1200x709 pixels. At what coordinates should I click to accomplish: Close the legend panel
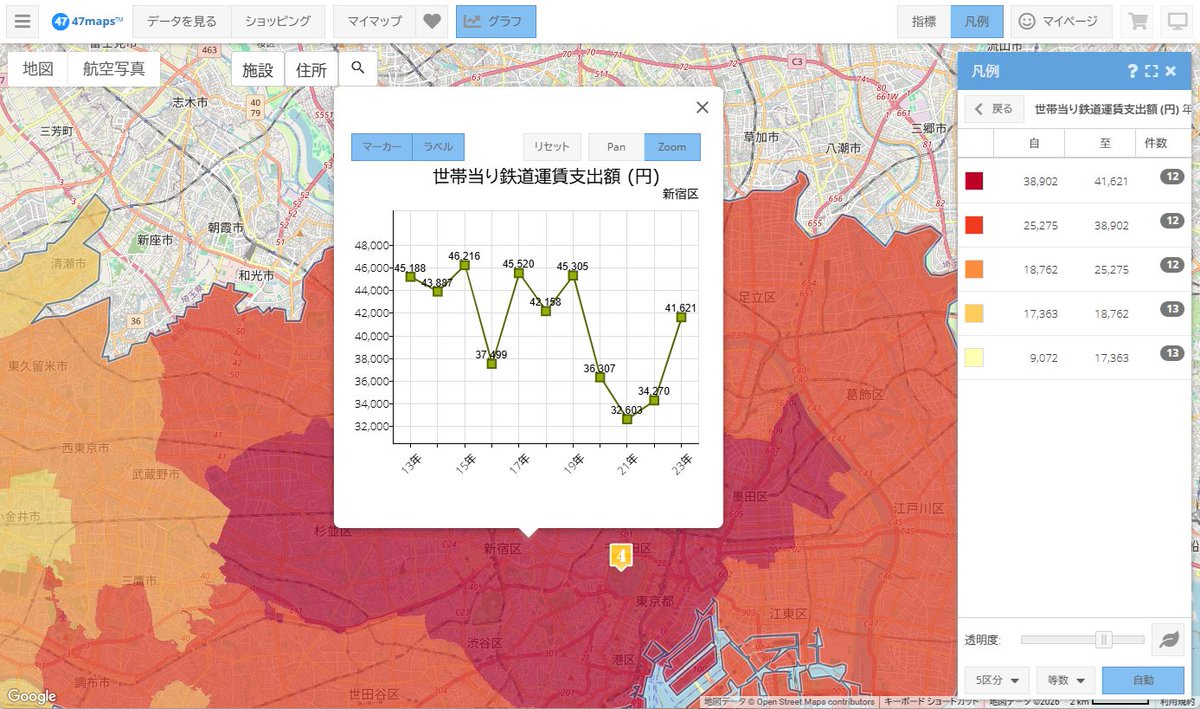coord(1170,71)
